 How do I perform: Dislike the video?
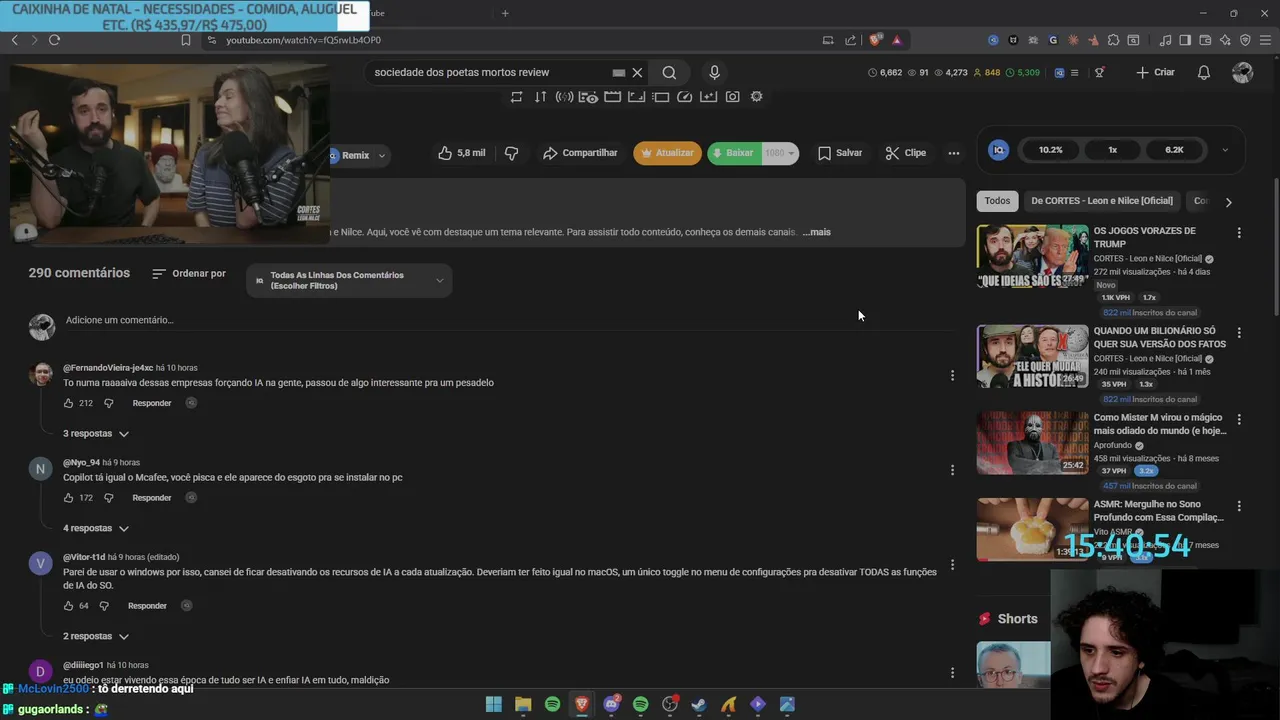point(511,153)
